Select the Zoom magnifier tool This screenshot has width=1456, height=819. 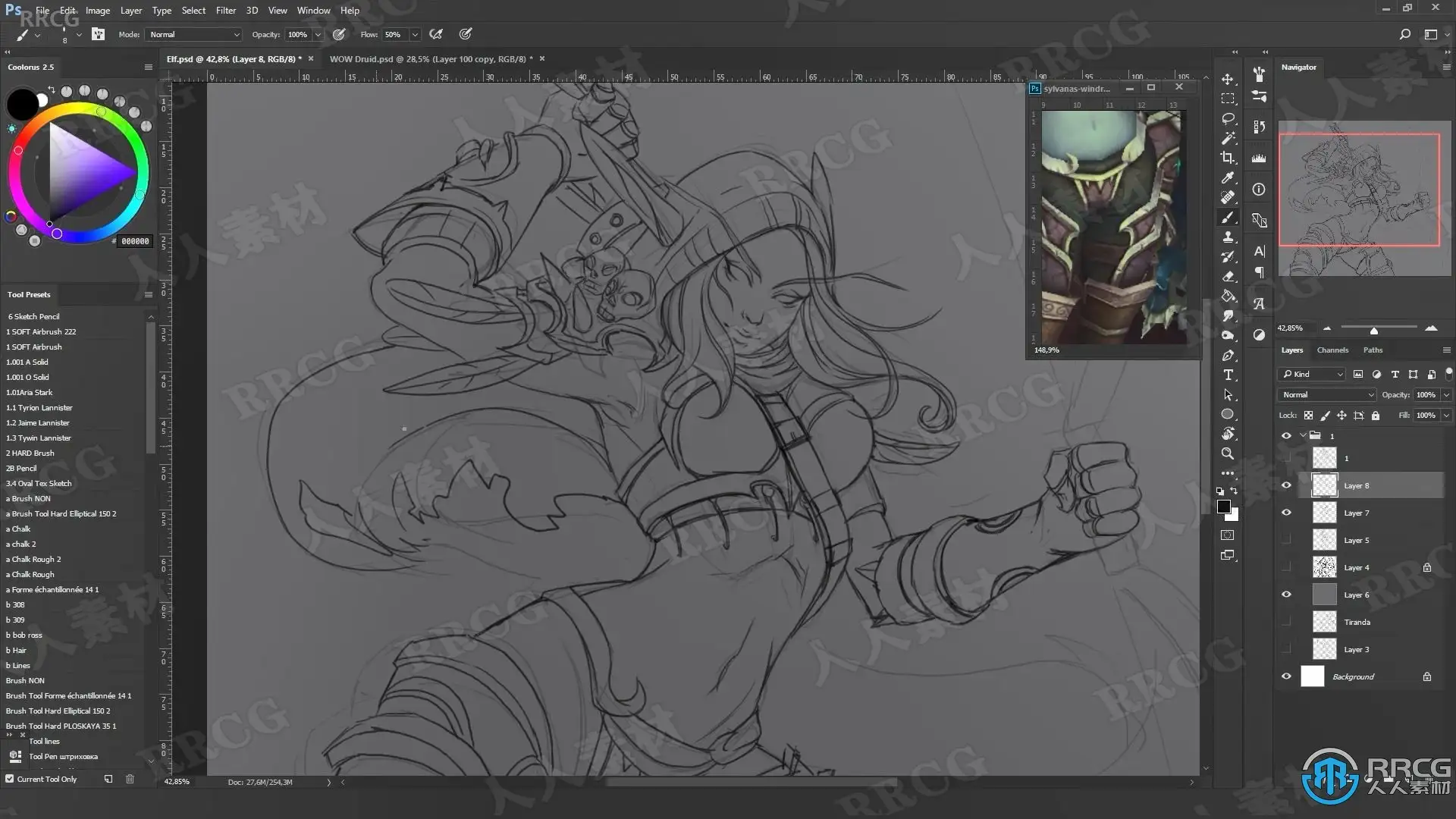pyautogui.click(x=1228, y=453)
